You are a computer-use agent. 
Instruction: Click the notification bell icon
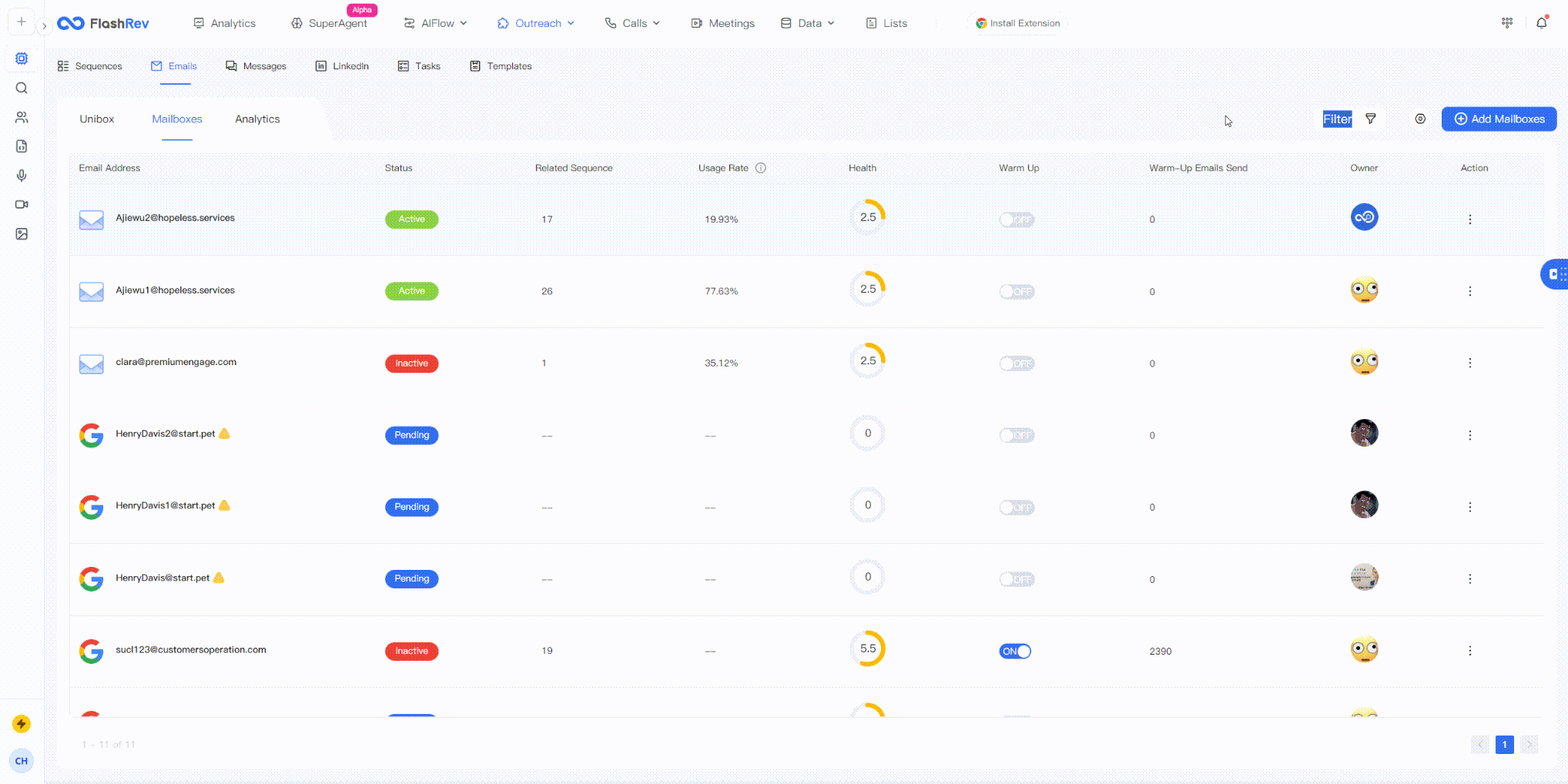click(1541, 23)
